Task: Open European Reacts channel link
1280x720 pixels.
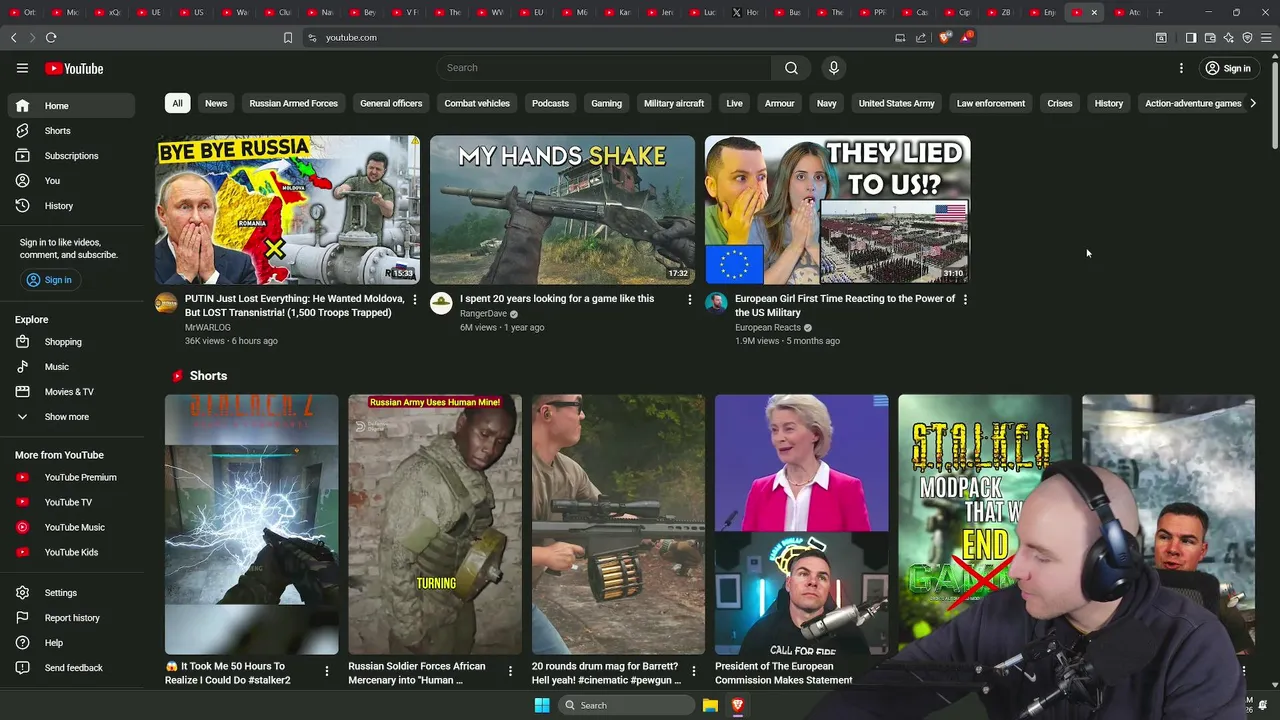Action: (767, 327)
